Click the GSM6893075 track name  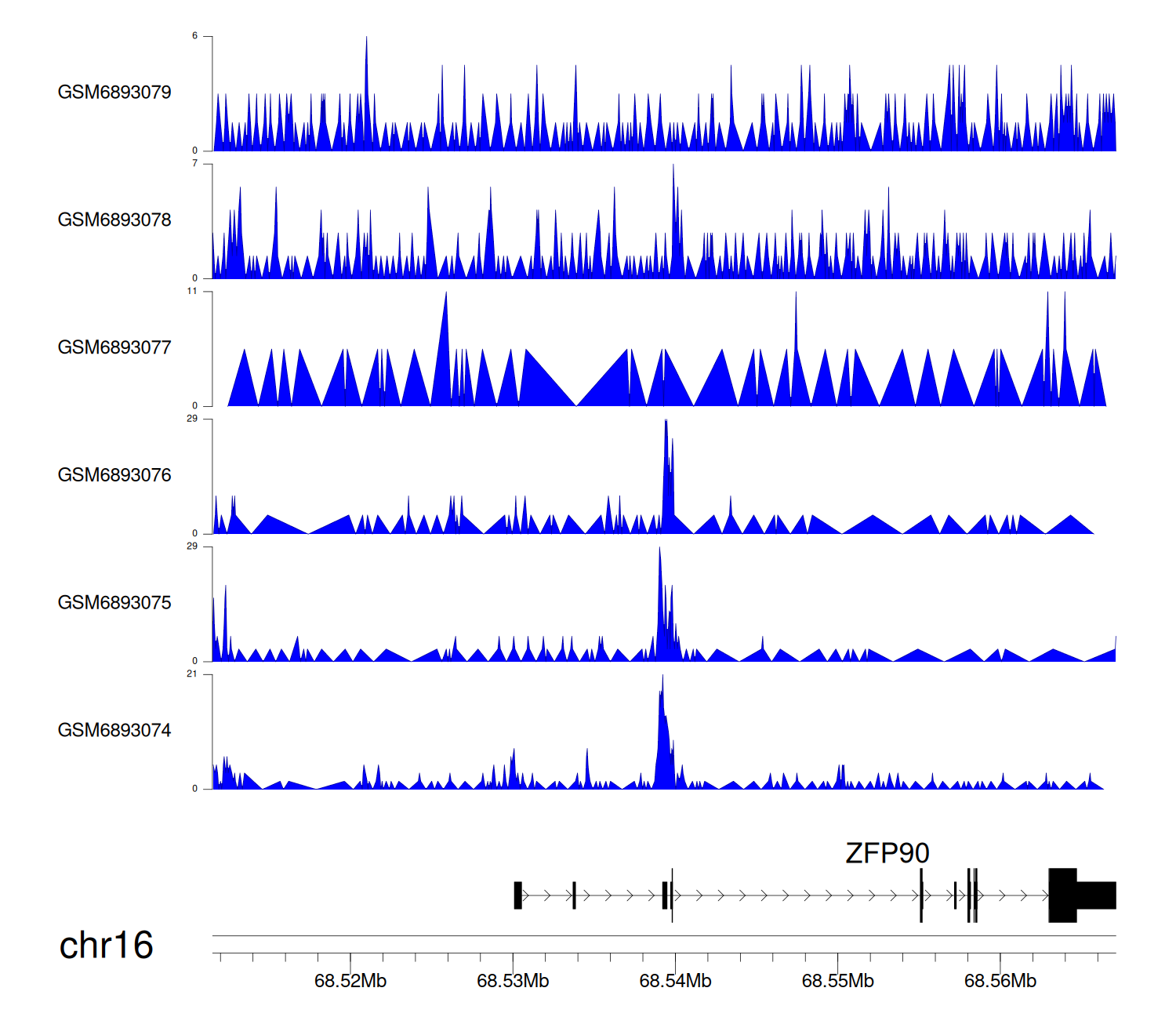point(114,603)
